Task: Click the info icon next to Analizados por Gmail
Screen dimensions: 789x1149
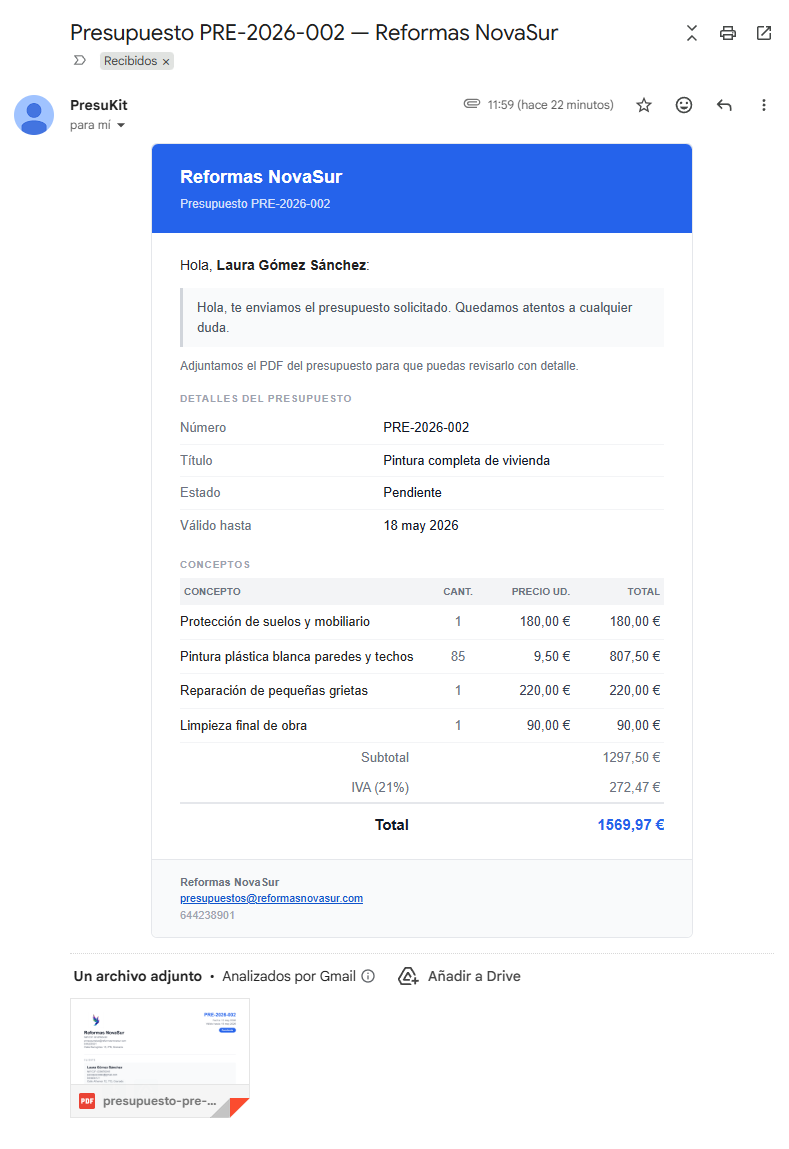Action: [x=368, y=976]
